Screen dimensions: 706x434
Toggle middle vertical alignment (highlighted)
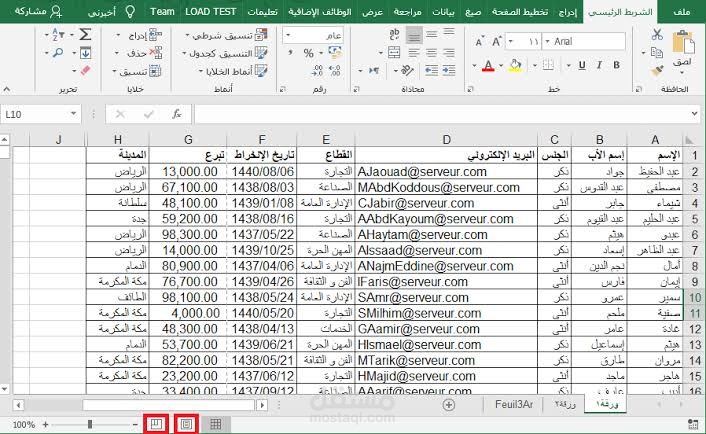pos(414,34)
